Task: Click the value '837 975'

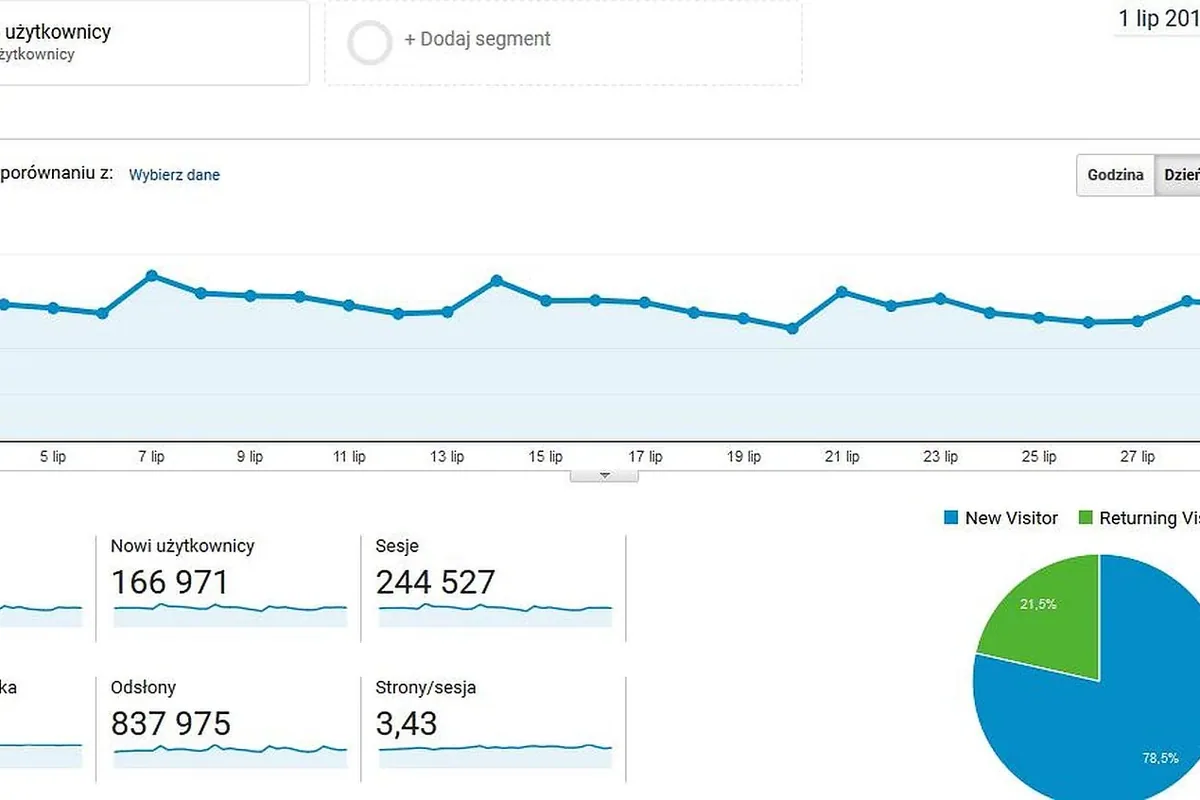Action: coord(171,723)
